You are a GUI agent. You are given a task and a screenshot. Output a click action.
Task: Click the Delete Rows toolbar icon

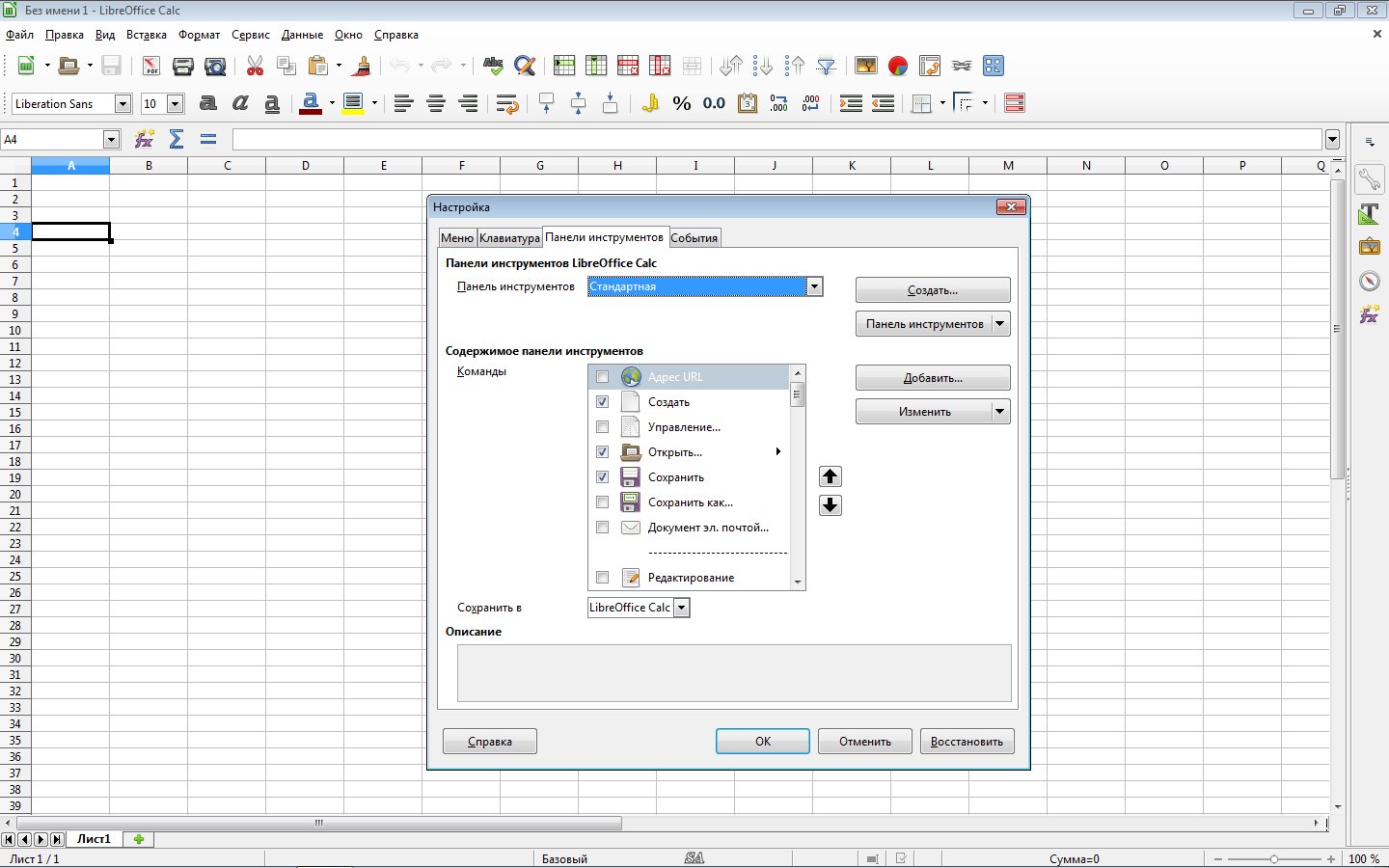628,66
